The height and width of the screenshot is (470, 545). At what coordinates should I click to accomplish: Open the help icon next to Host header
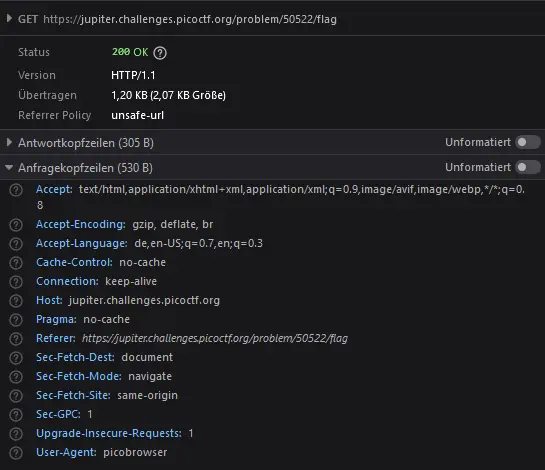[16, 301]
